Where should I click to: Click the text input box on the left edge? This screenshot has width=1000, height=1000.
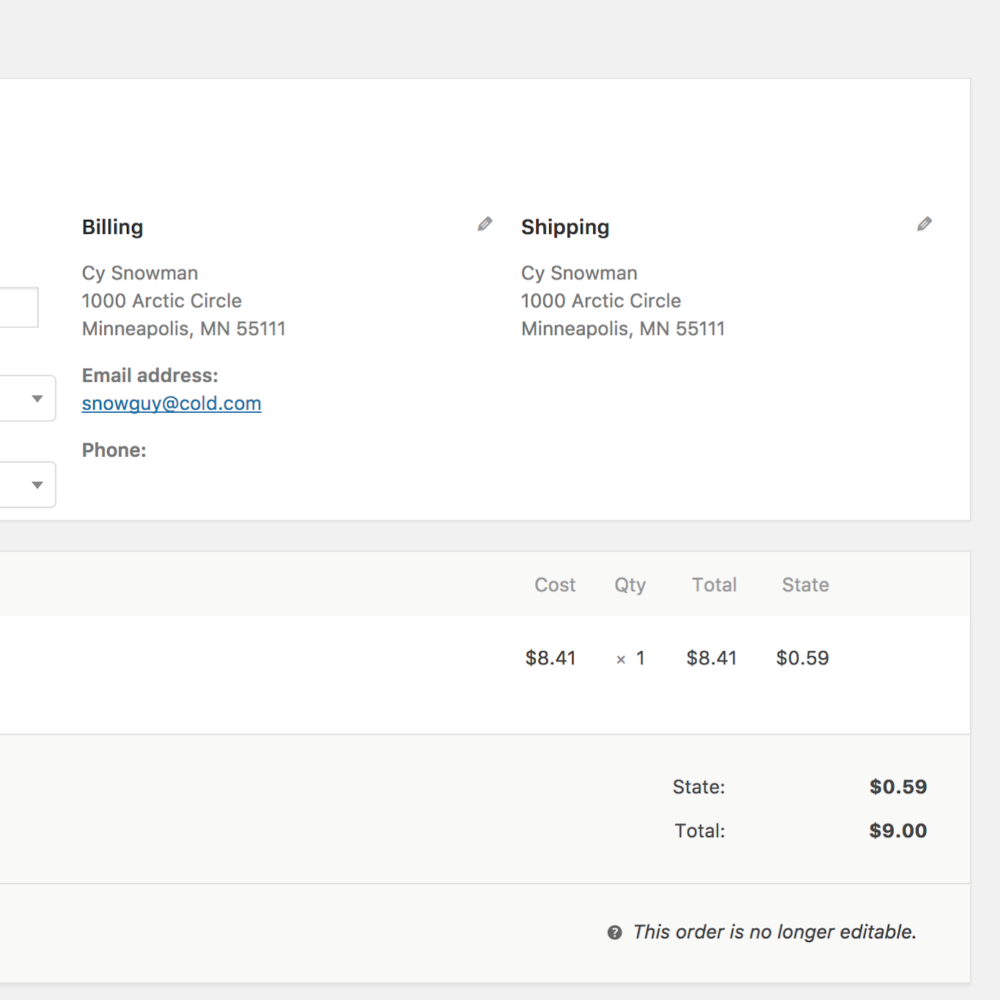[18, 307]
